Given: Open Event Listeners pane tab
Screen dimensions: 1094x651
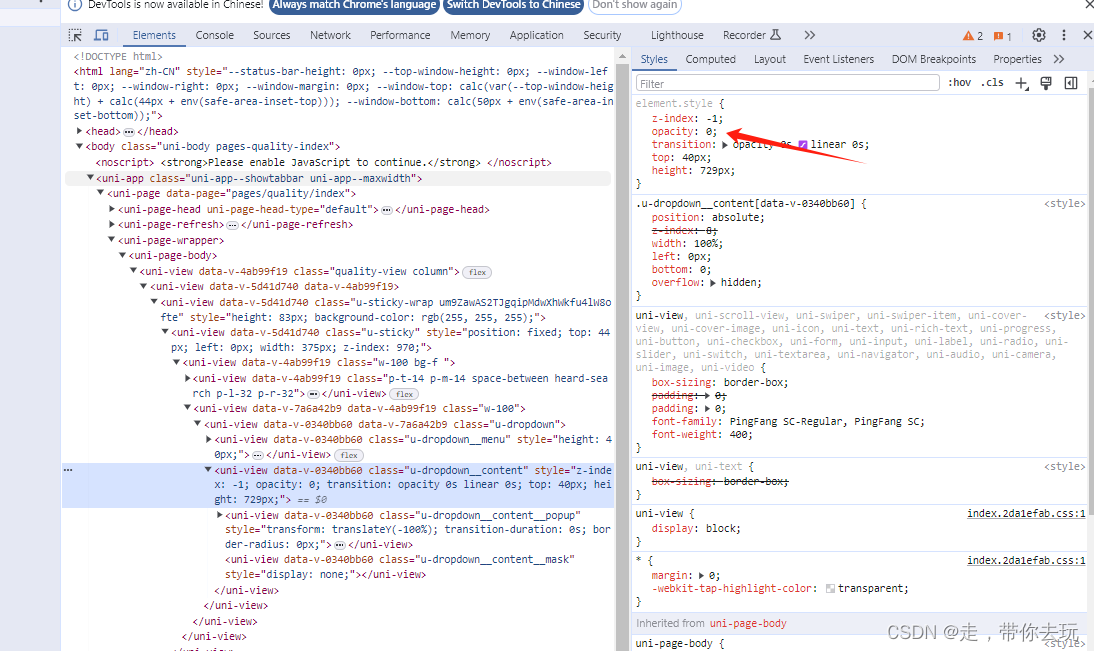Looking at the screenshot, I should [838, 59].
